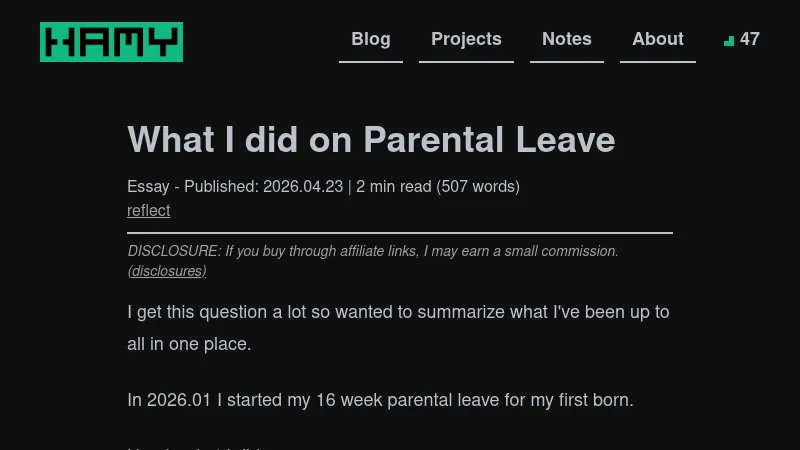The width and height of the screenshot is (800, 450).
Task: Click the italic DISCLOSURE affiliate notice text
Action: click(x=373, y=251)
